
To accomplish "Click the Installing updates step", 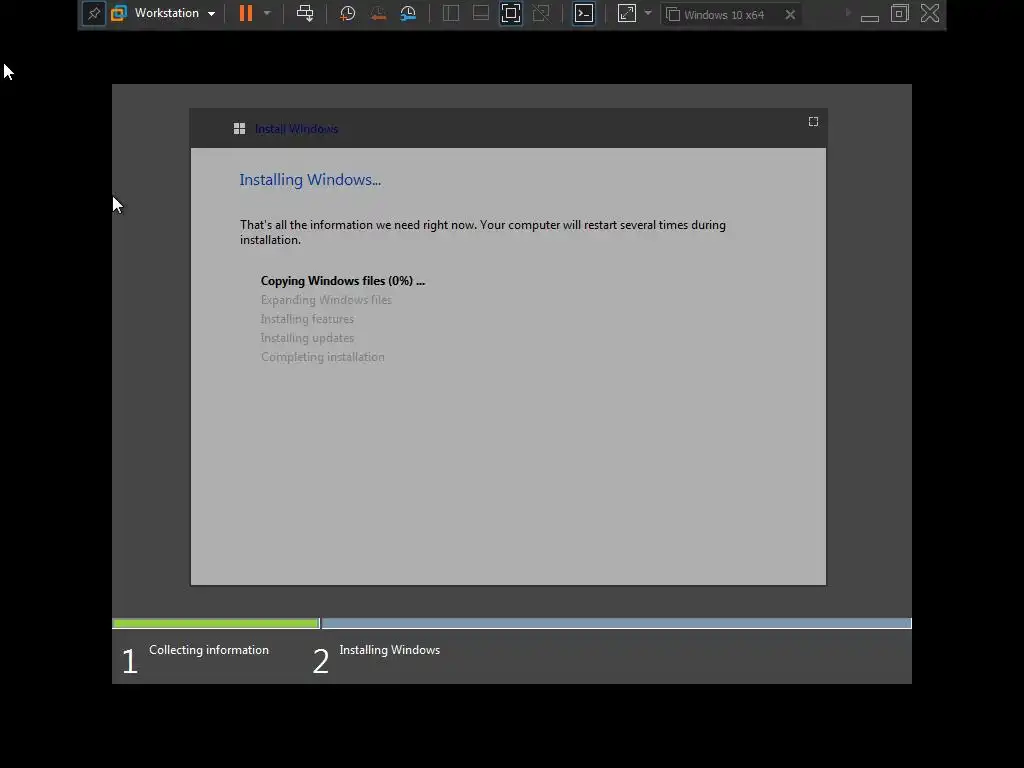I will point(307,338).
